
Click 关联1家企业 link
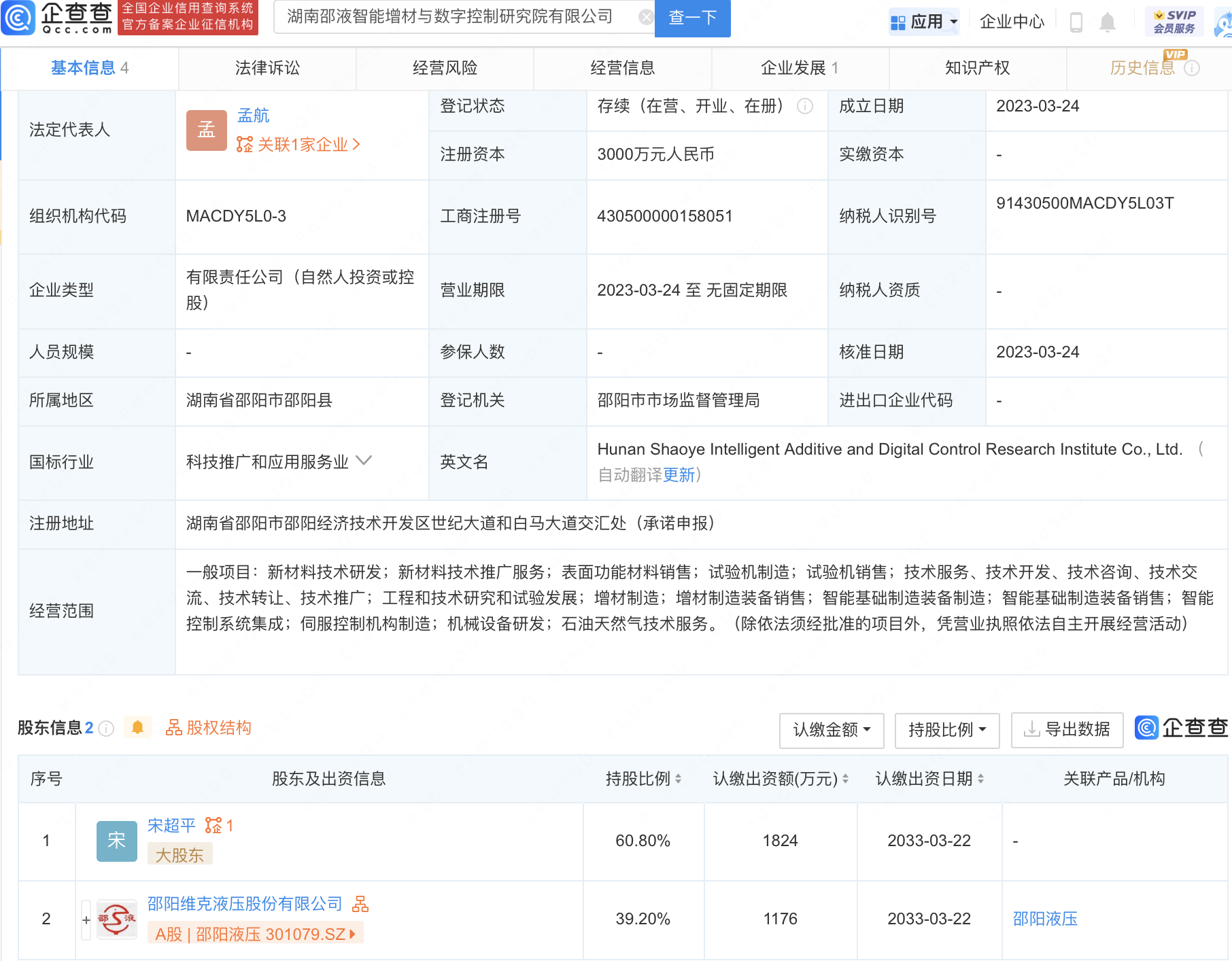pos(298,145)
